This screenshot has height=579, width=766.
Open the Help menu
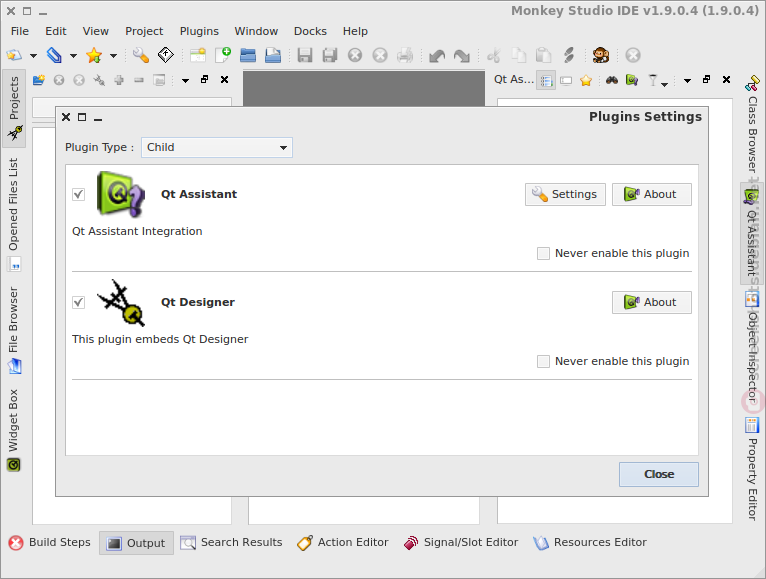point(355,31)
